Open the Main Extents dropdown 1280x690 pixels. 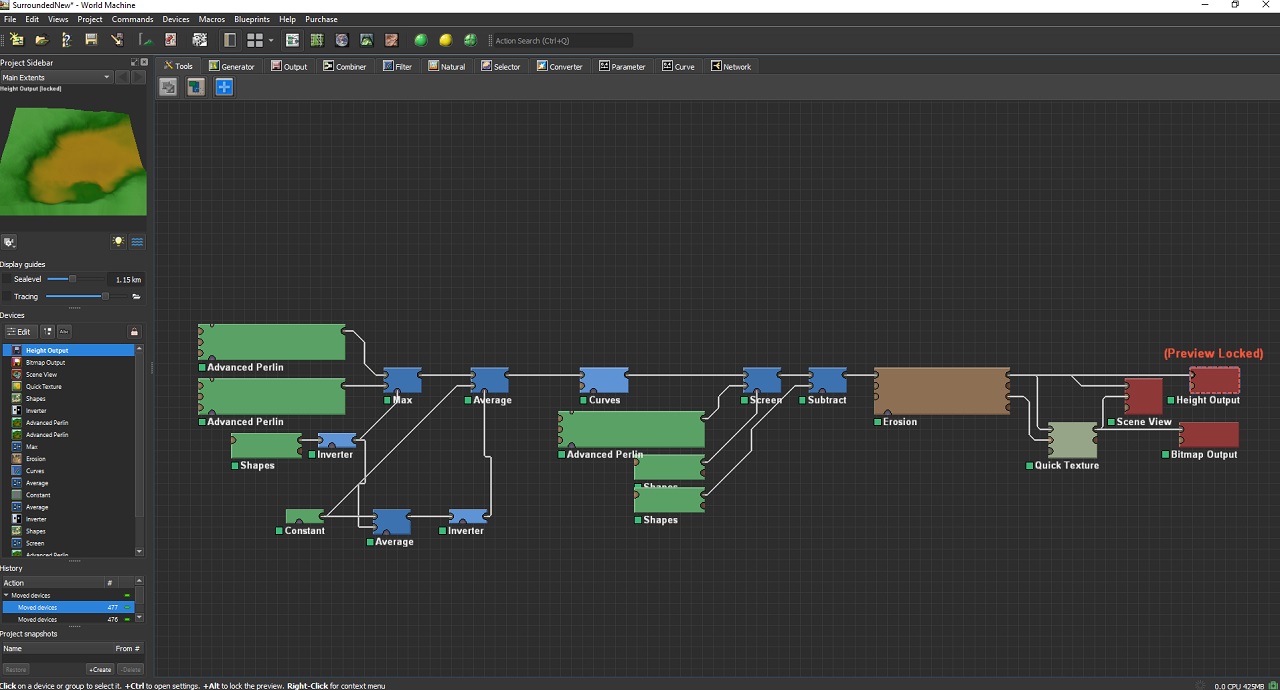[56, 77]
